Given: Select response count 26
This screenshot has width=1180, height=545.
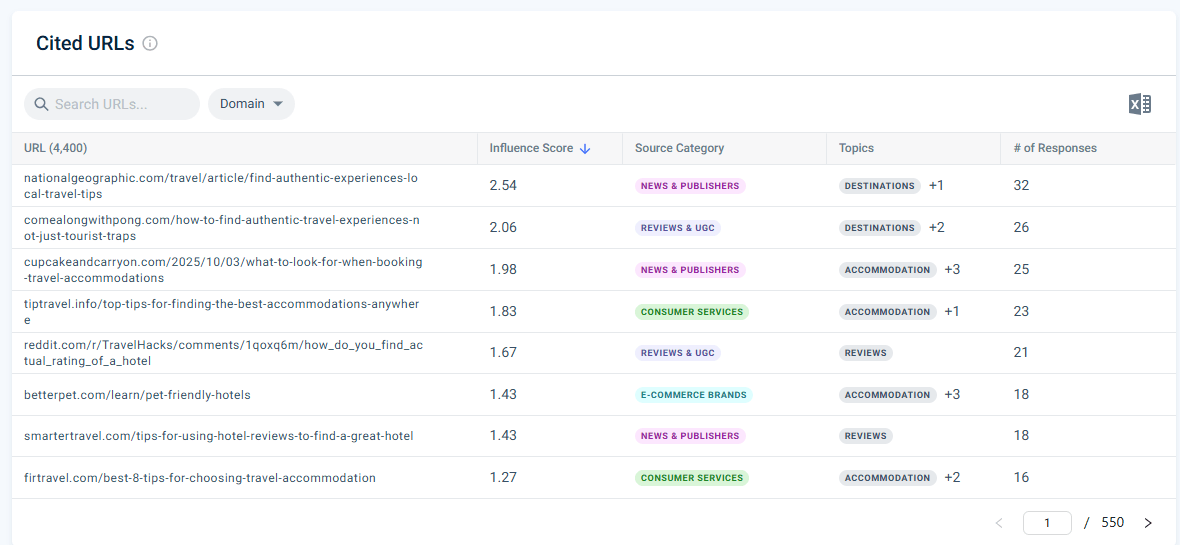Looking at the screenshot, I should 1021,228.
